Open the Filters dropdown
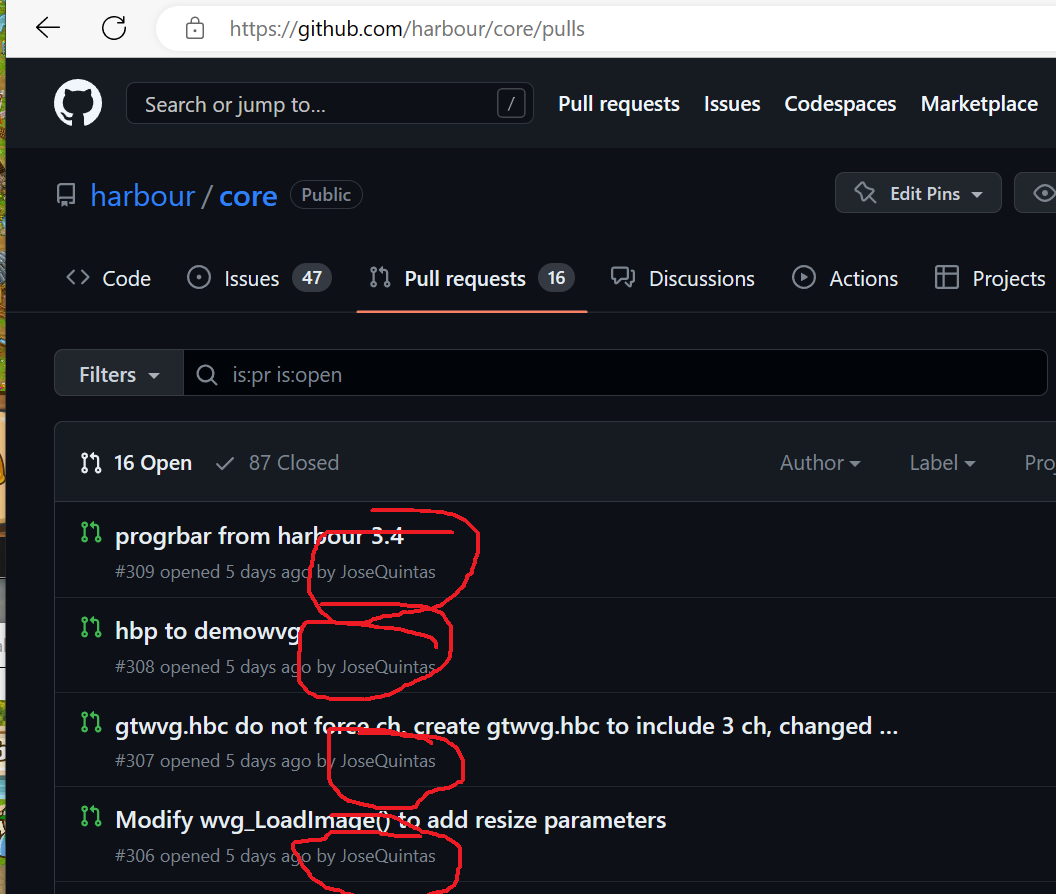The width and height of the screenshot is (1056, 894). (119, 373)
